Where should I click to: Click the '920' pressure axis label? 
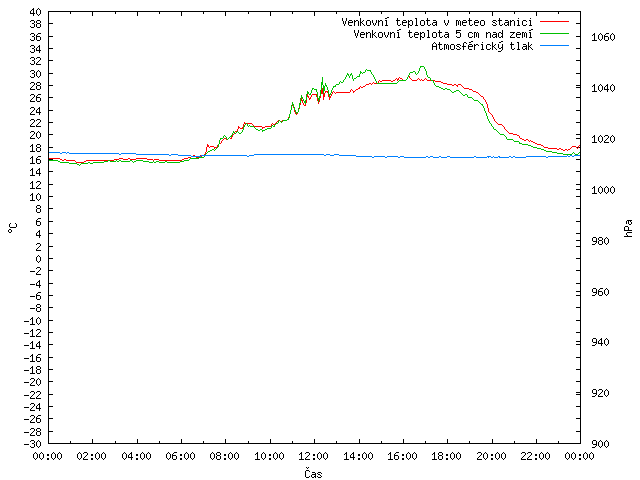(x=600, y=393)
